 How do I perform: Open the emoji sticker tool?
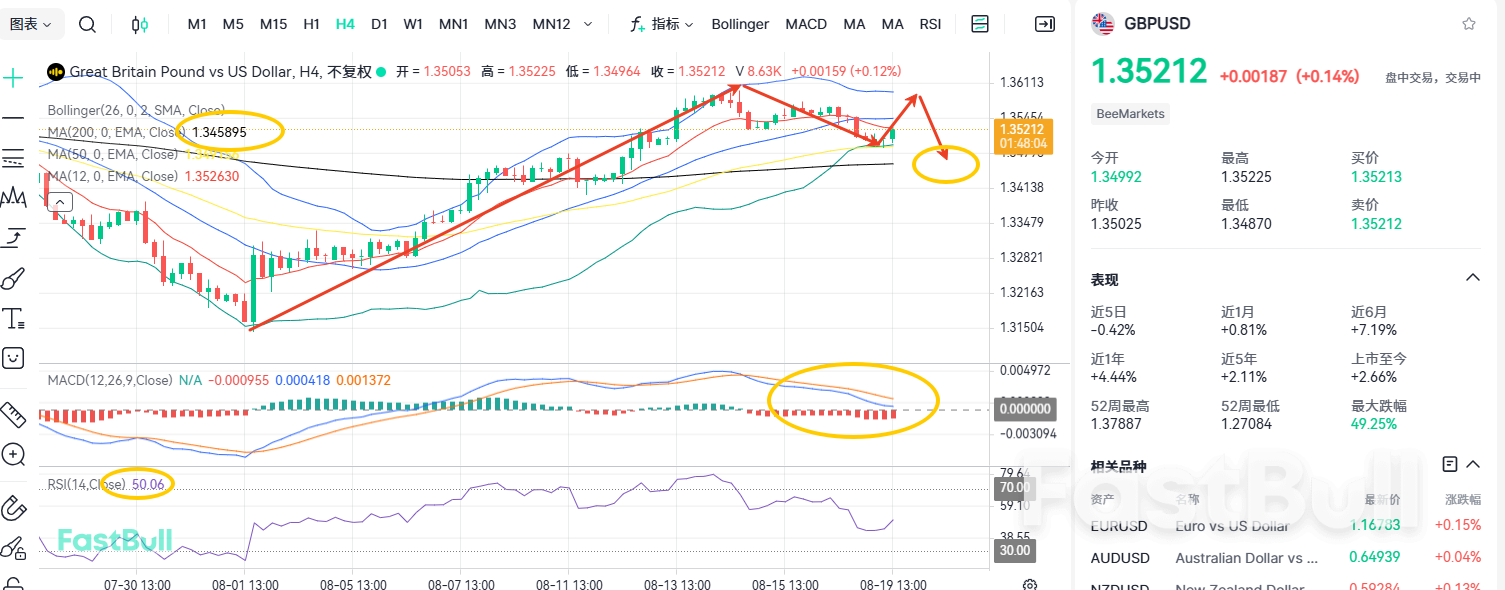(x=14, y=357)
